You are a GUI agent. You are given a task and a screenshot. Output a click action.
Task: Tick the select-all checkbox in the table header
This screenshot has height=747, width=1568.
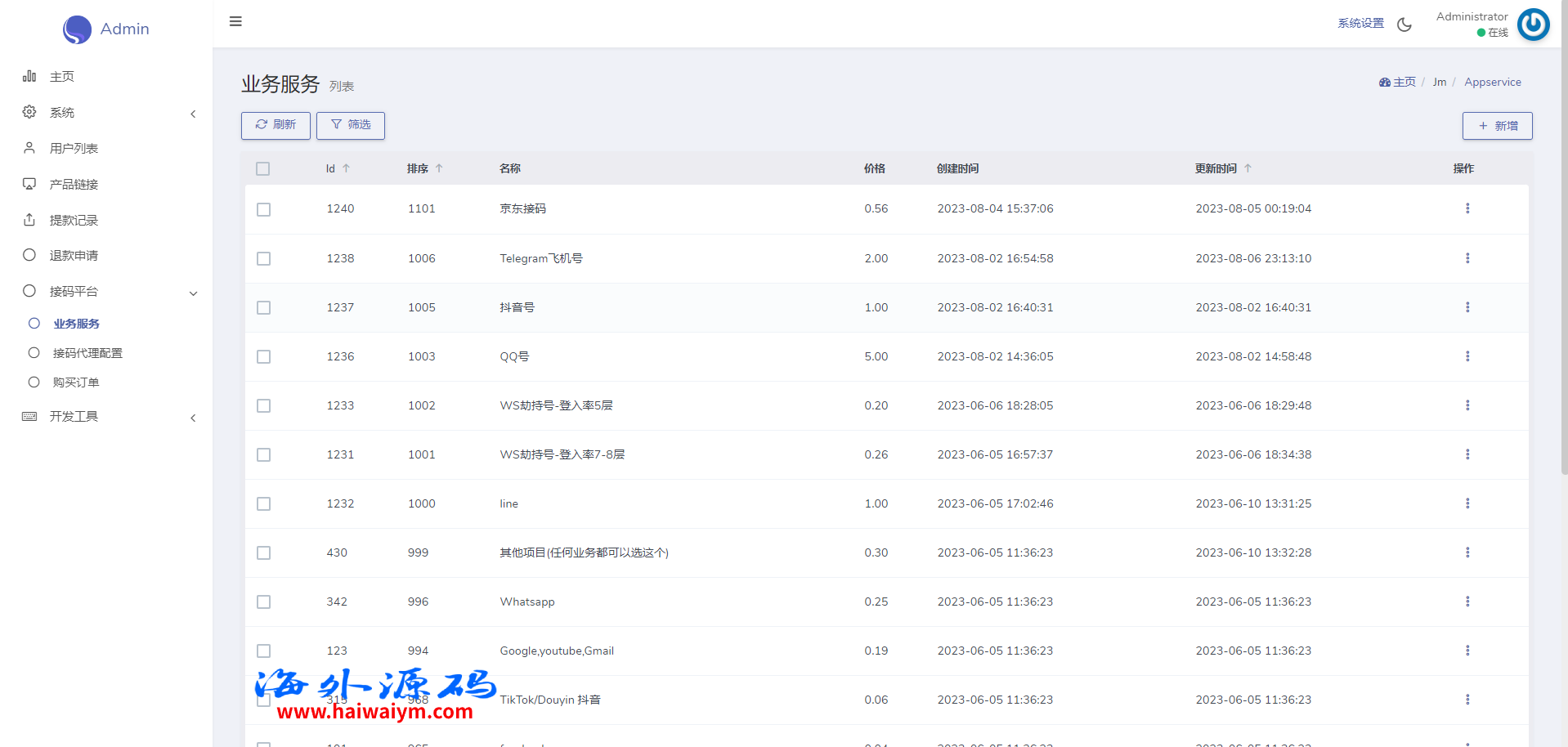[262, 169]
